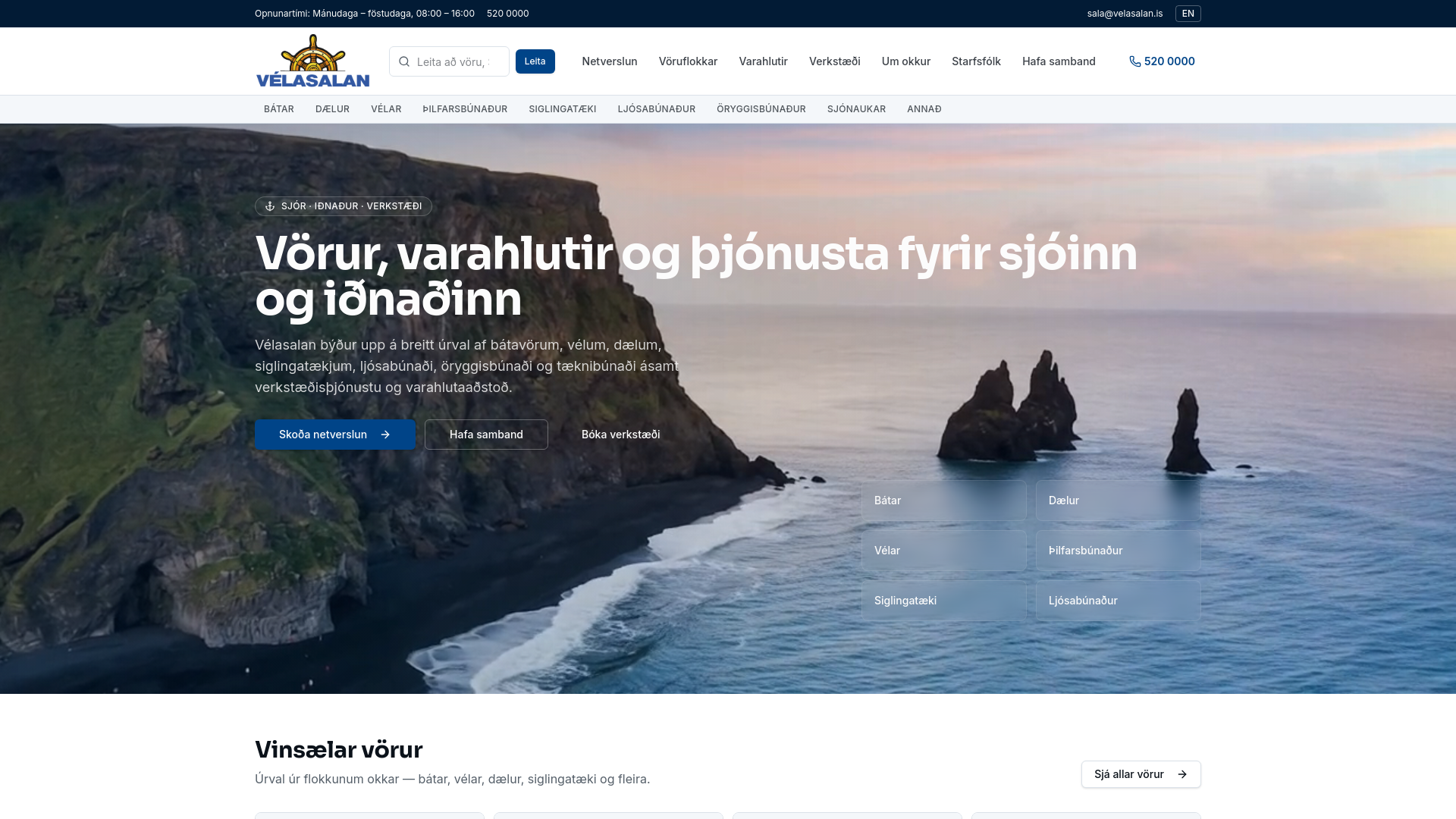The width and height of the screenshot is (1456, 819).
Task: Open the Ljósabúnaður hero category card
Action: click(x=1118, y=601)
